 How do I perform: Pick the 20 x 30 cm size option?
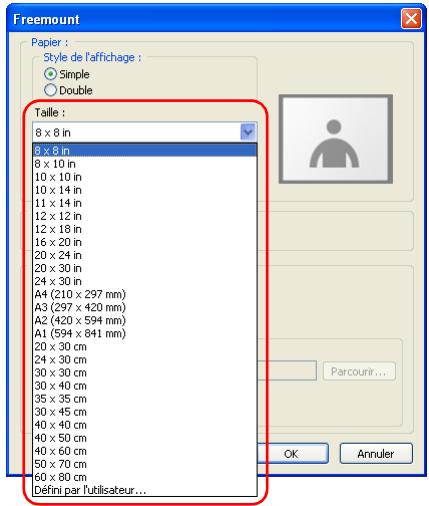pos(145,346)
